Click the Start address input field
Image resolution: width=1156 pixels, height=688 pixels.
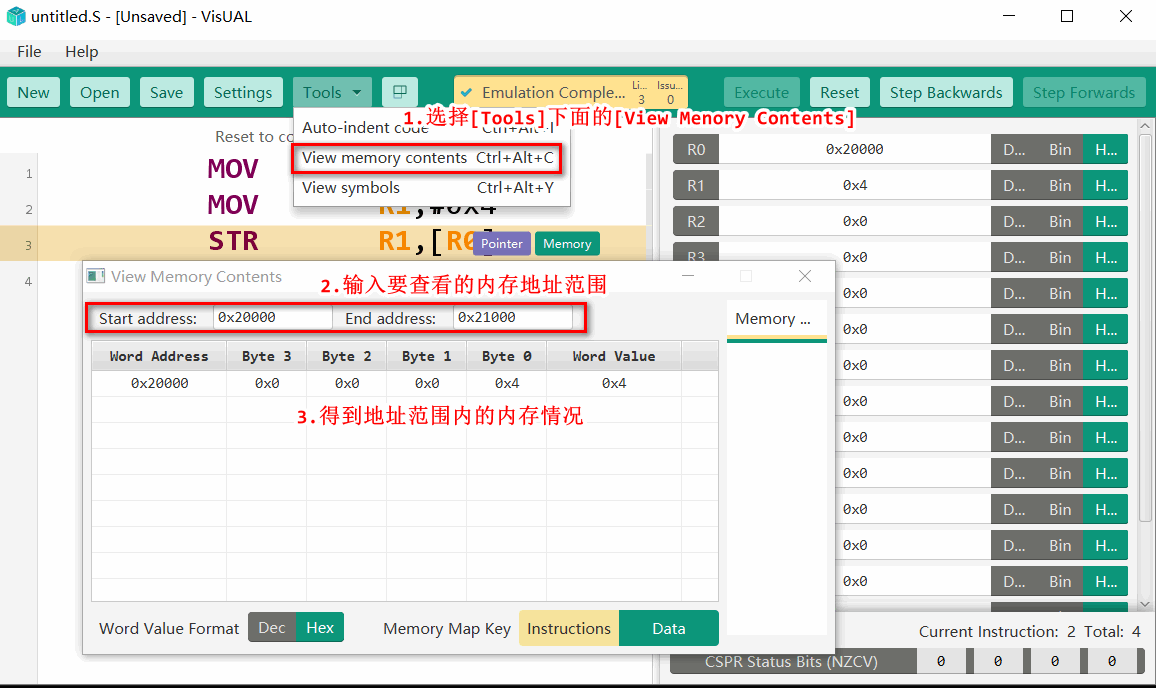click(272, 318)
